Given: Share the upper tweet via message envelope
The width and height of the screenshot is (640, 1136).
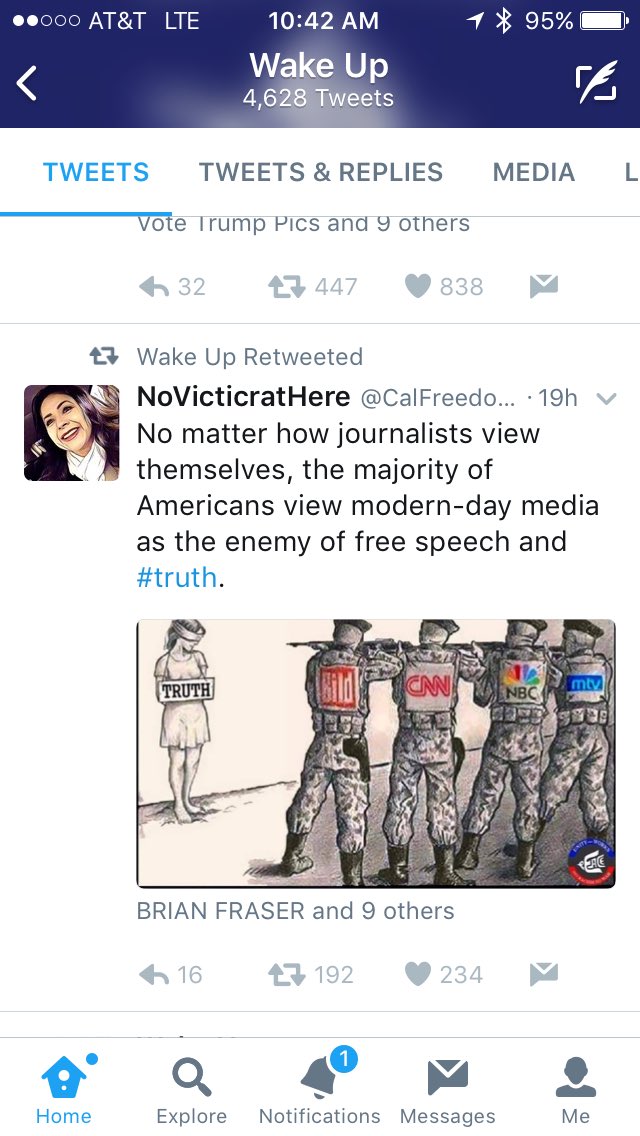Looking at the screenshot, I should click(544, 285).
